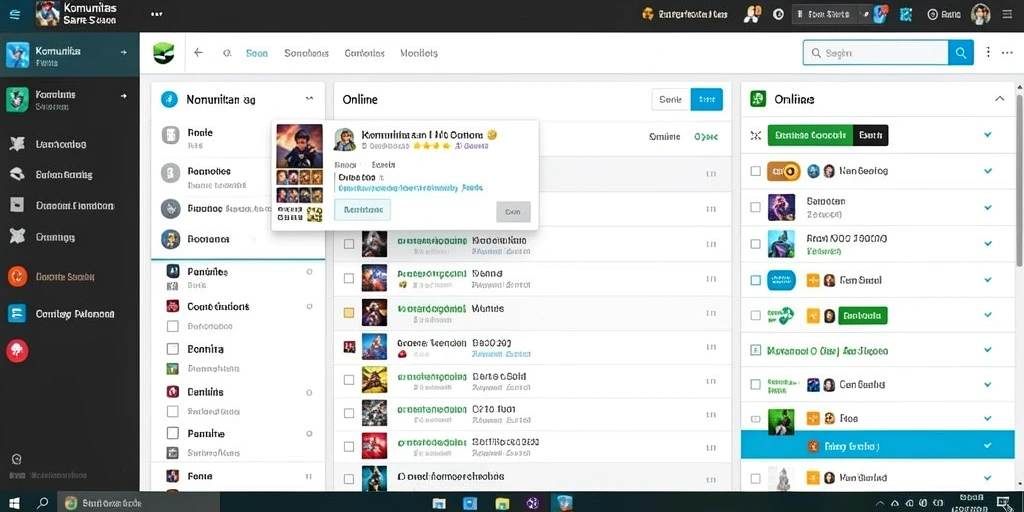Viewport: 1024px width, 512px height.
Task: Click into the search input field
Action: click(875, 53)
